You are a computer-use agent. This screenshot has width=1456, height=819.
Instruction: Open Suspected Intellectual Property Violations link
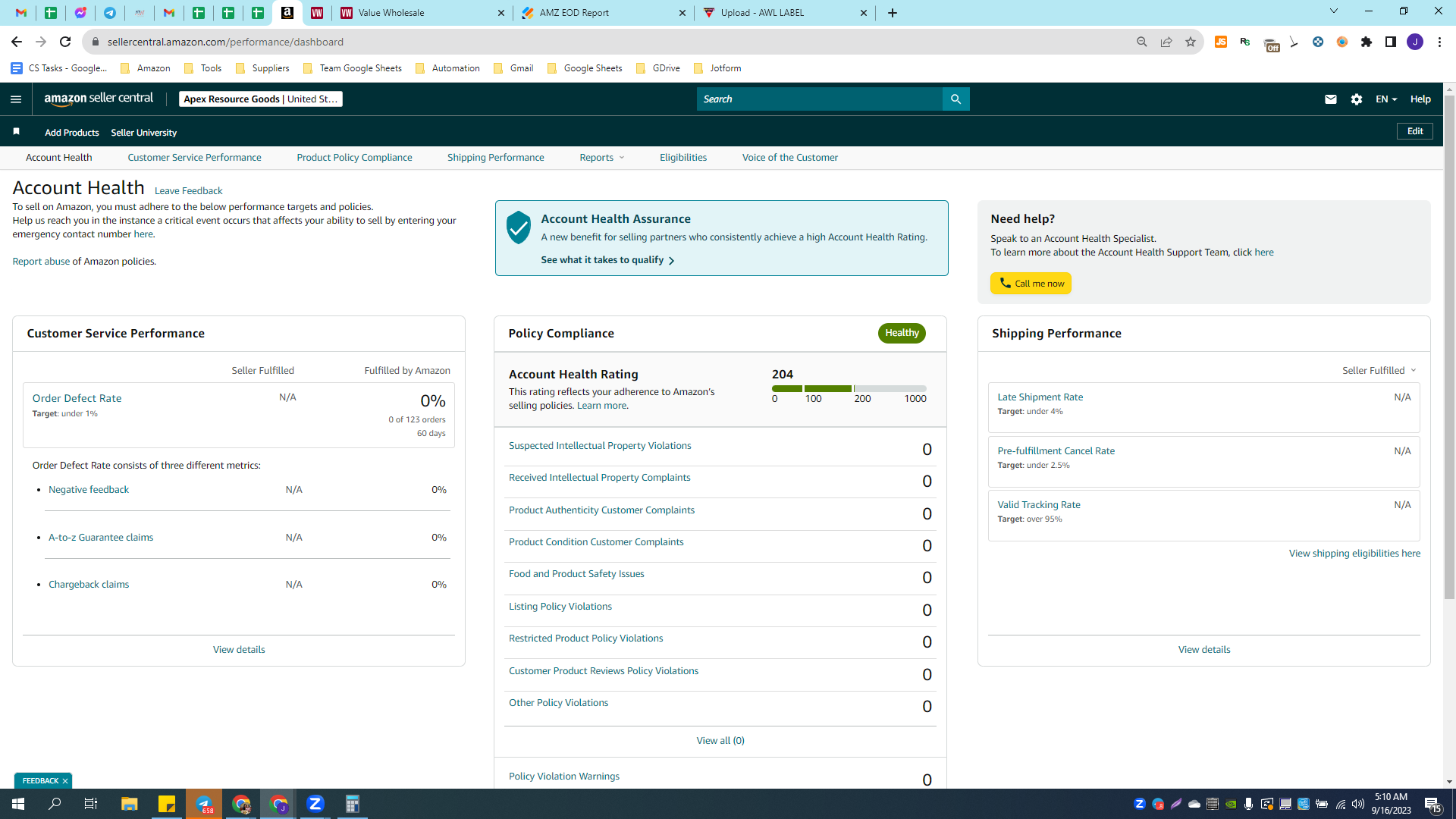pos(600,445)
